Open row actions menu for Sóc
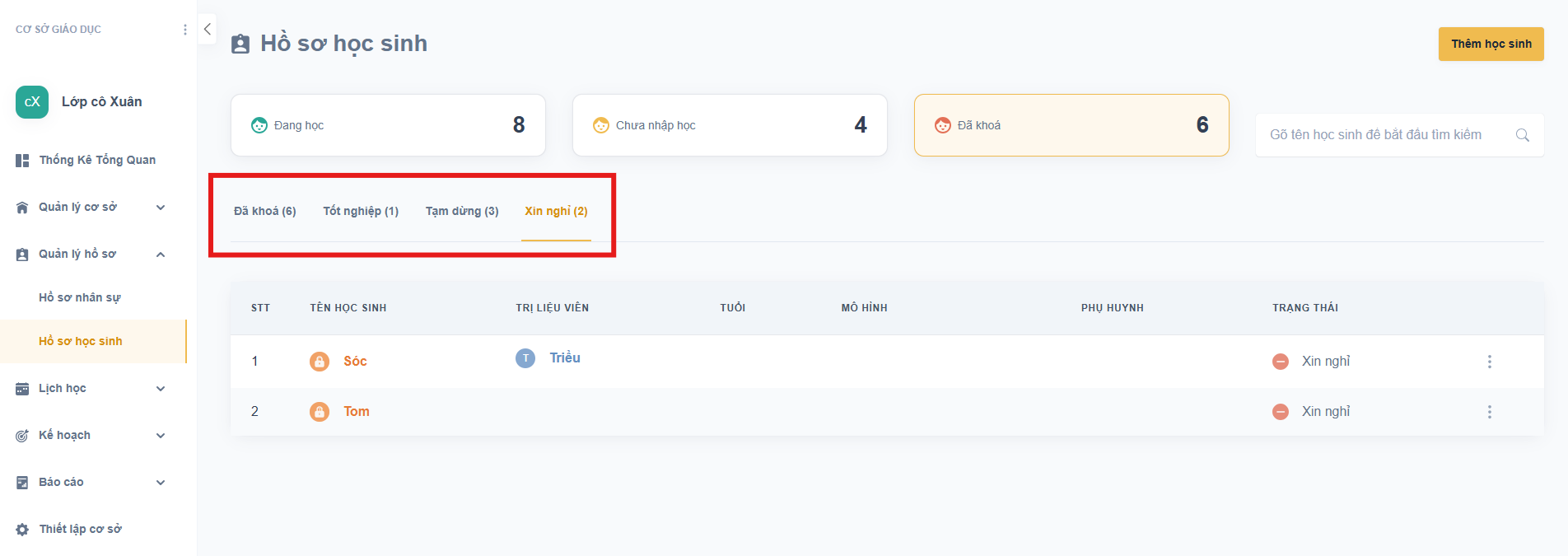 point(1489,362)
